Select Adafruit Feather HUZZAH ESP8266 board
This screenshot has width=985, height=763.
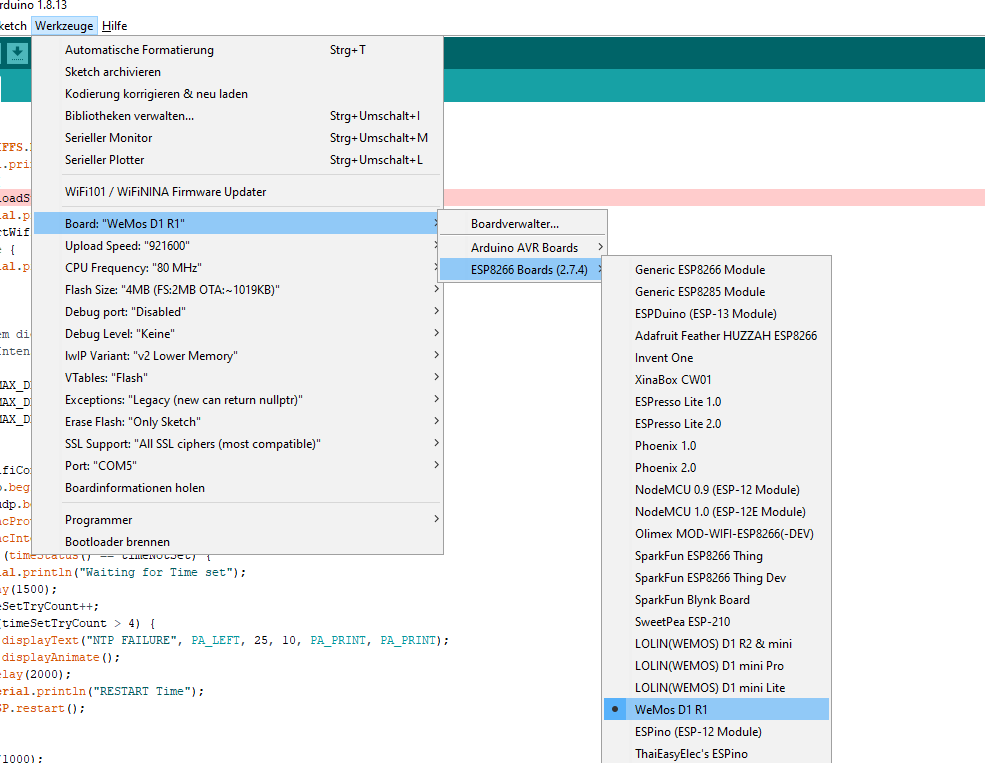(726, 336)
